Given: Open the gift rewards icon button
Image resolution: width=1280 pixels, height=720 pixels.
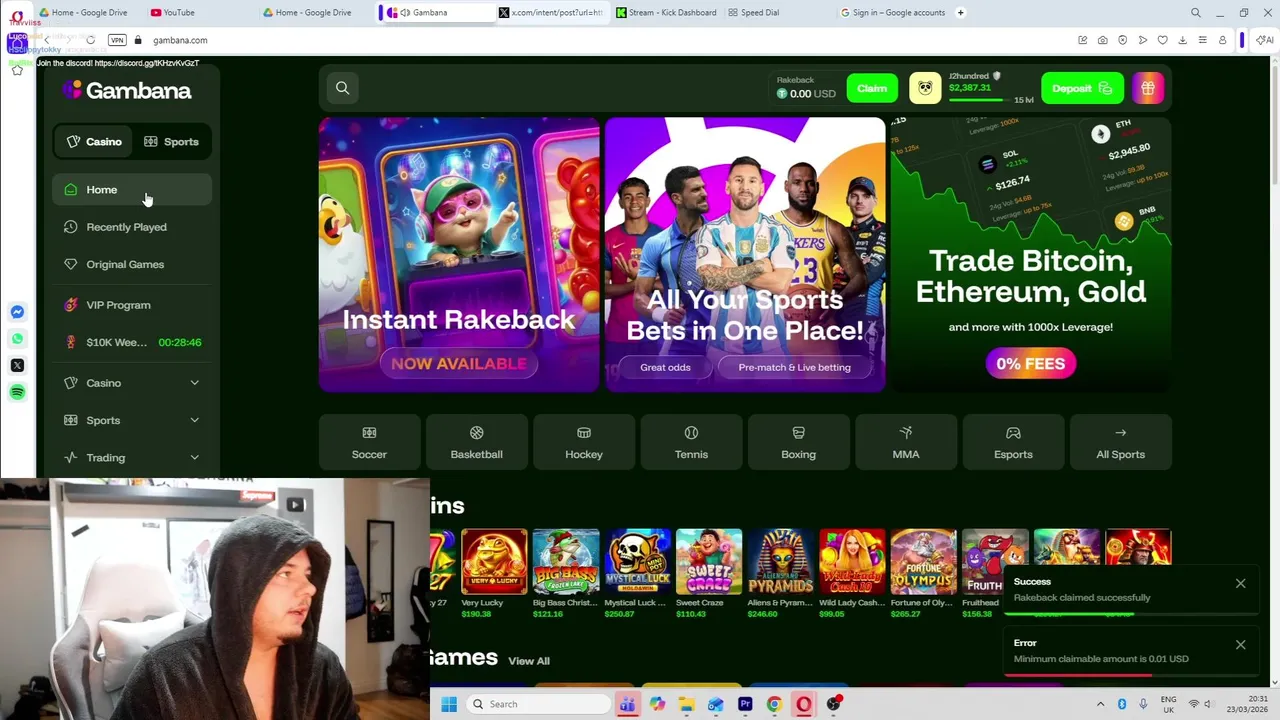Looking at the screenshot, I should (1147, 88).
